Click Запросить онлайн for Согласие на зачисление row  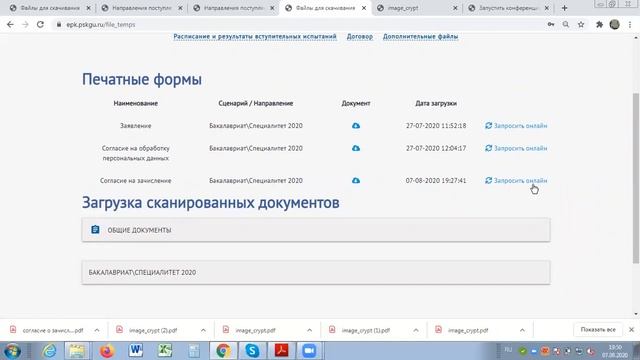(516, 180)
